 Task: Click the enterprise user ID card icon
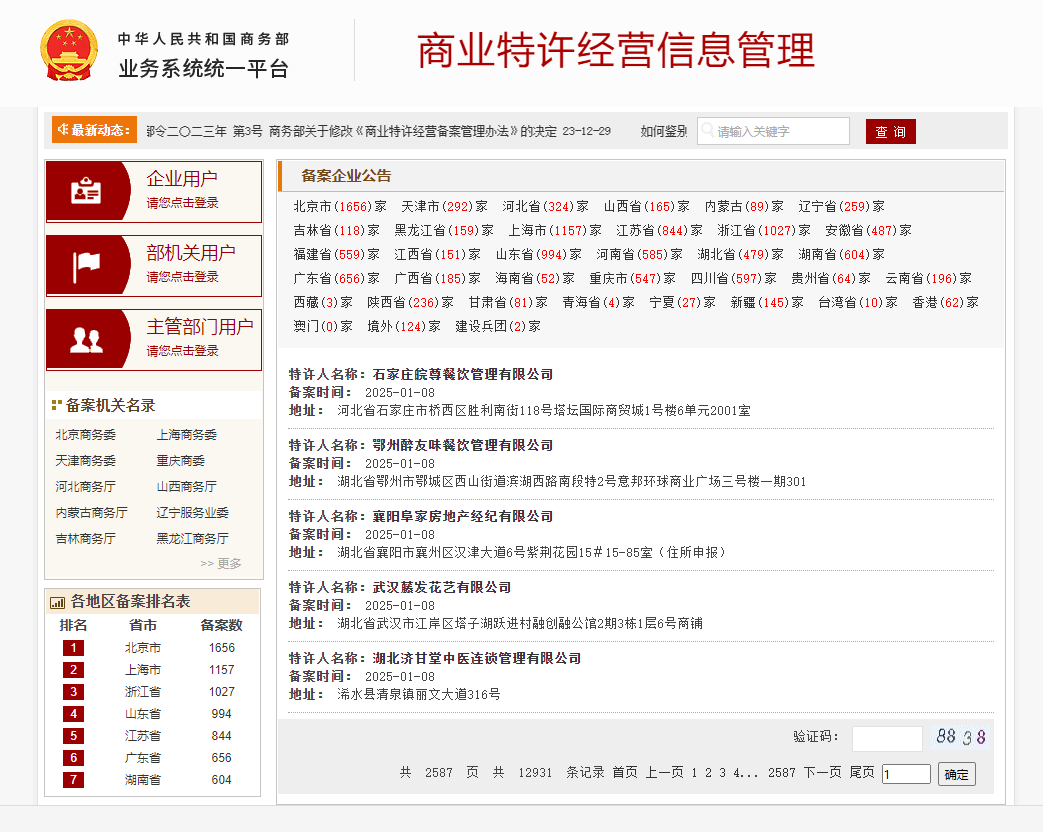pyautogui.click(x=86, y=191)
